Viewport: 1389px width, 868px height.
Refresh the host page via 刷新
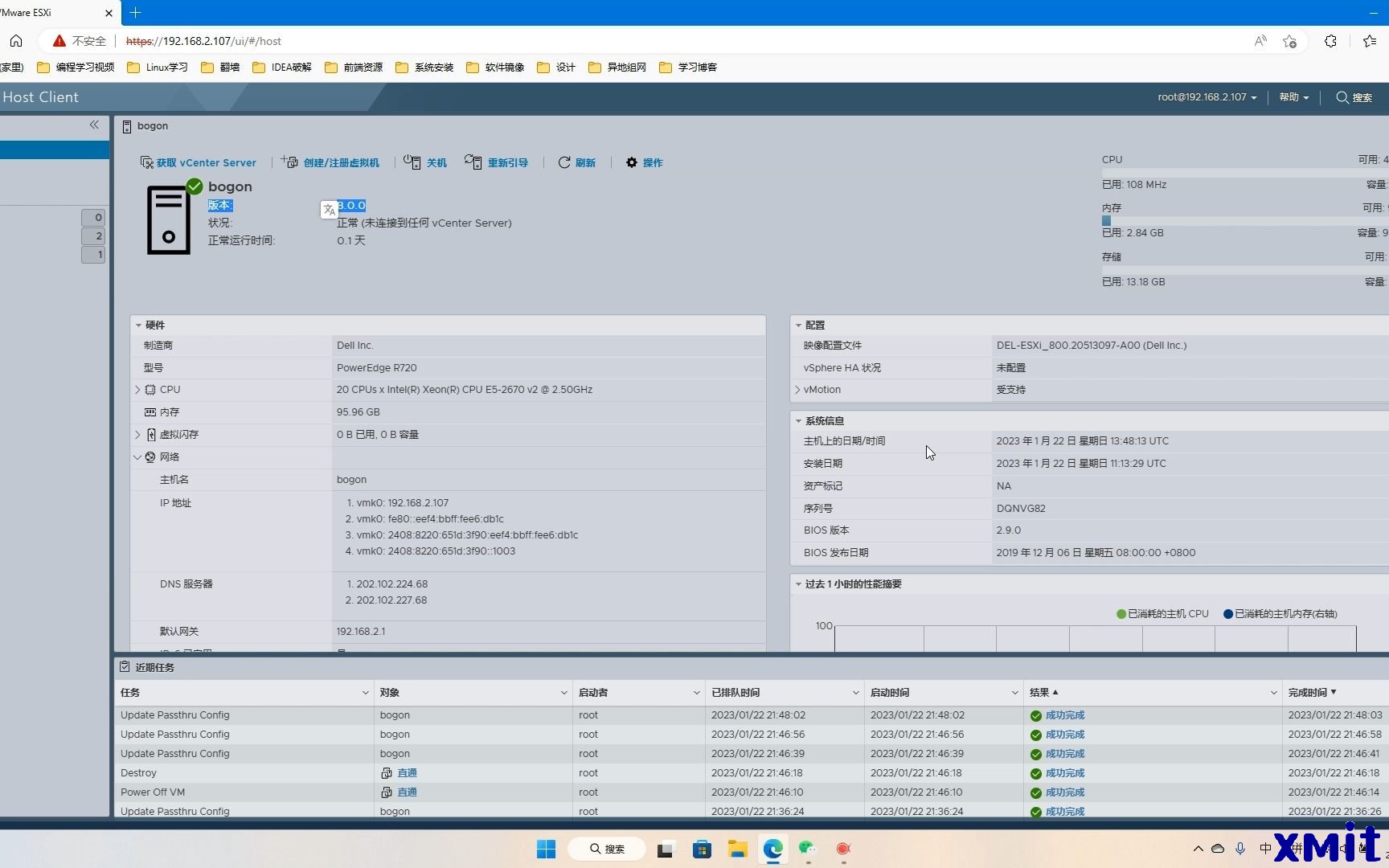[x=577, y=162]
